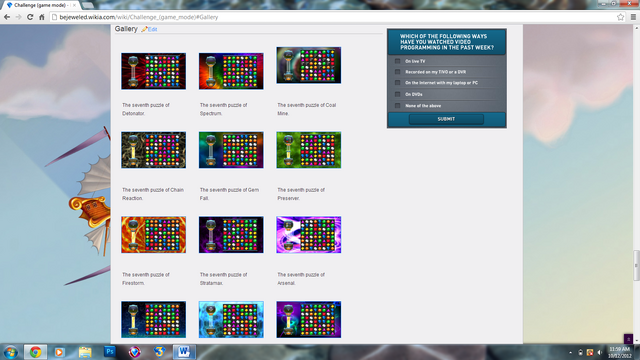Open the Preserver seventh puzzle thumbnail
Screen dimensions: 640x360
(x=309, y=150)
